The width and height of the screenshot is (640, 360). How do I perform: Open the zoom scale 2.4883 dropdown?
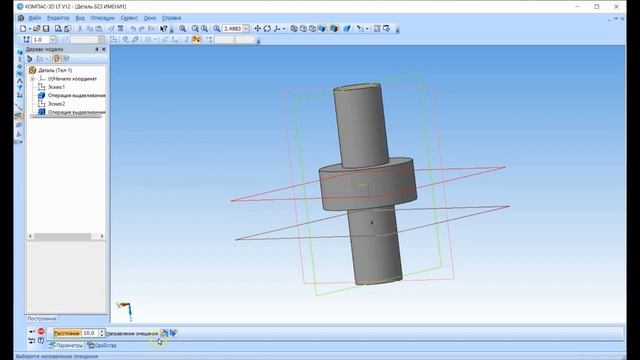[246, 29]
